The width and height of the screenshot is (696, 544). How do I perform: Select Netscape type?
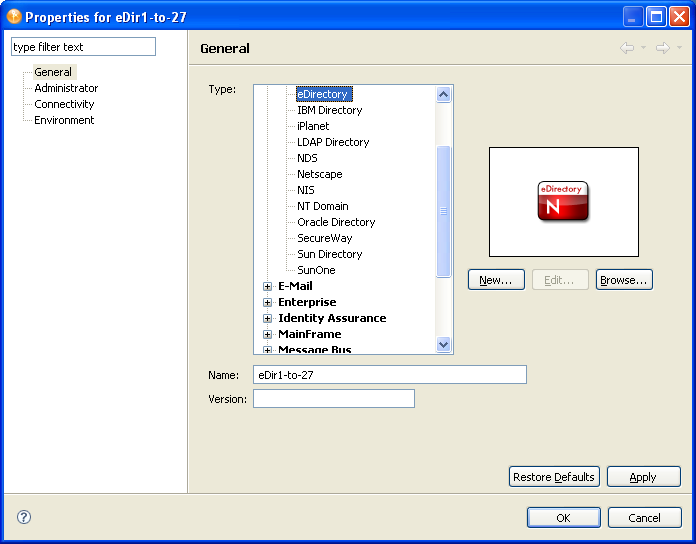(320, 174)
